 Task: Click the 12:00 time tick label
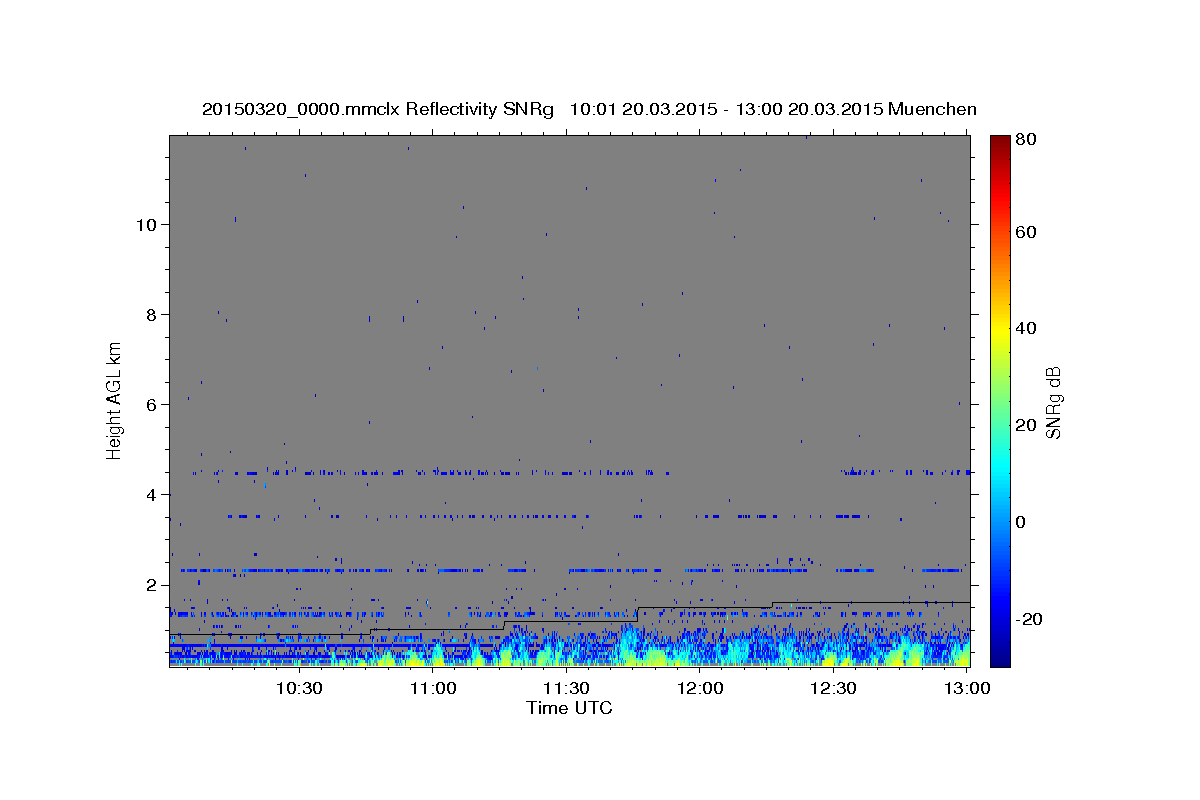(x=700, y=688)
